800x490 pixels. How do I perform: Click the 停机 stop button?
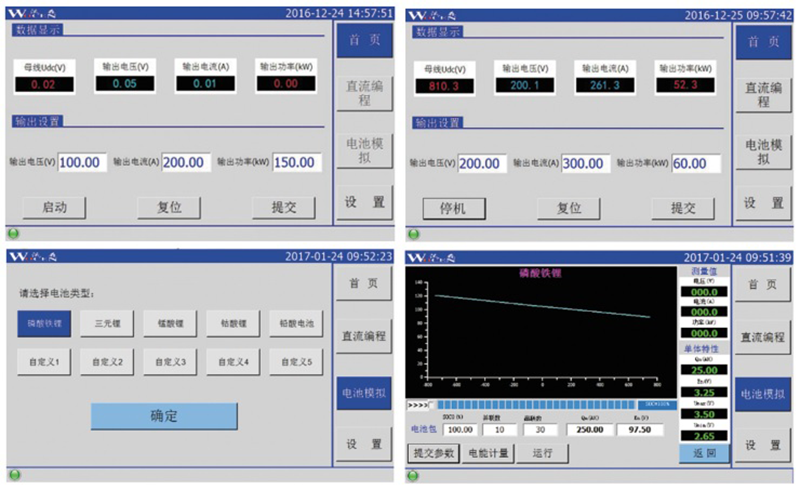click(454, 208)
